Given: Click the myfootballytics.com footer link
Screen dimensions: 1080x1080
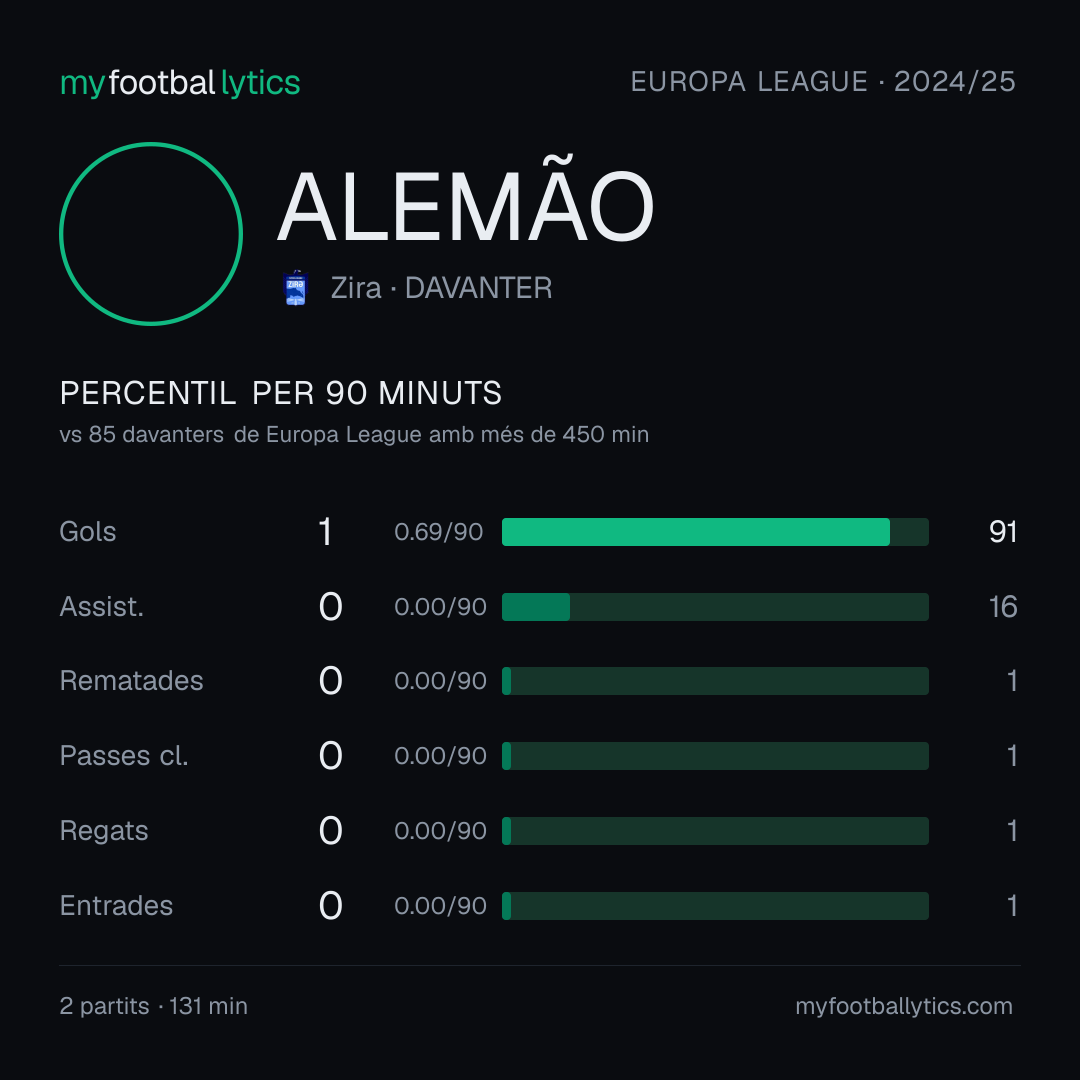Looking at the screenshot, I should pos(904,1006).
